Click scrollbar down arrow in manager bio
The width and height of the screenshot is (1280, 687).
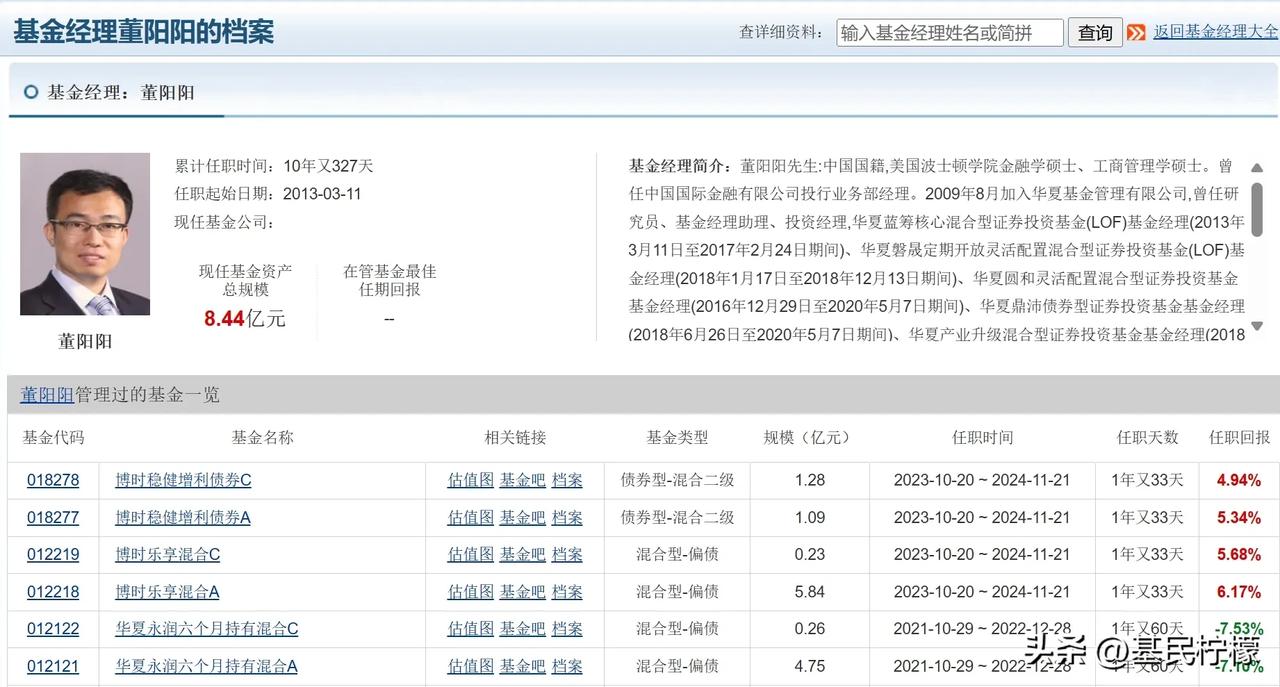point(1257,326)
